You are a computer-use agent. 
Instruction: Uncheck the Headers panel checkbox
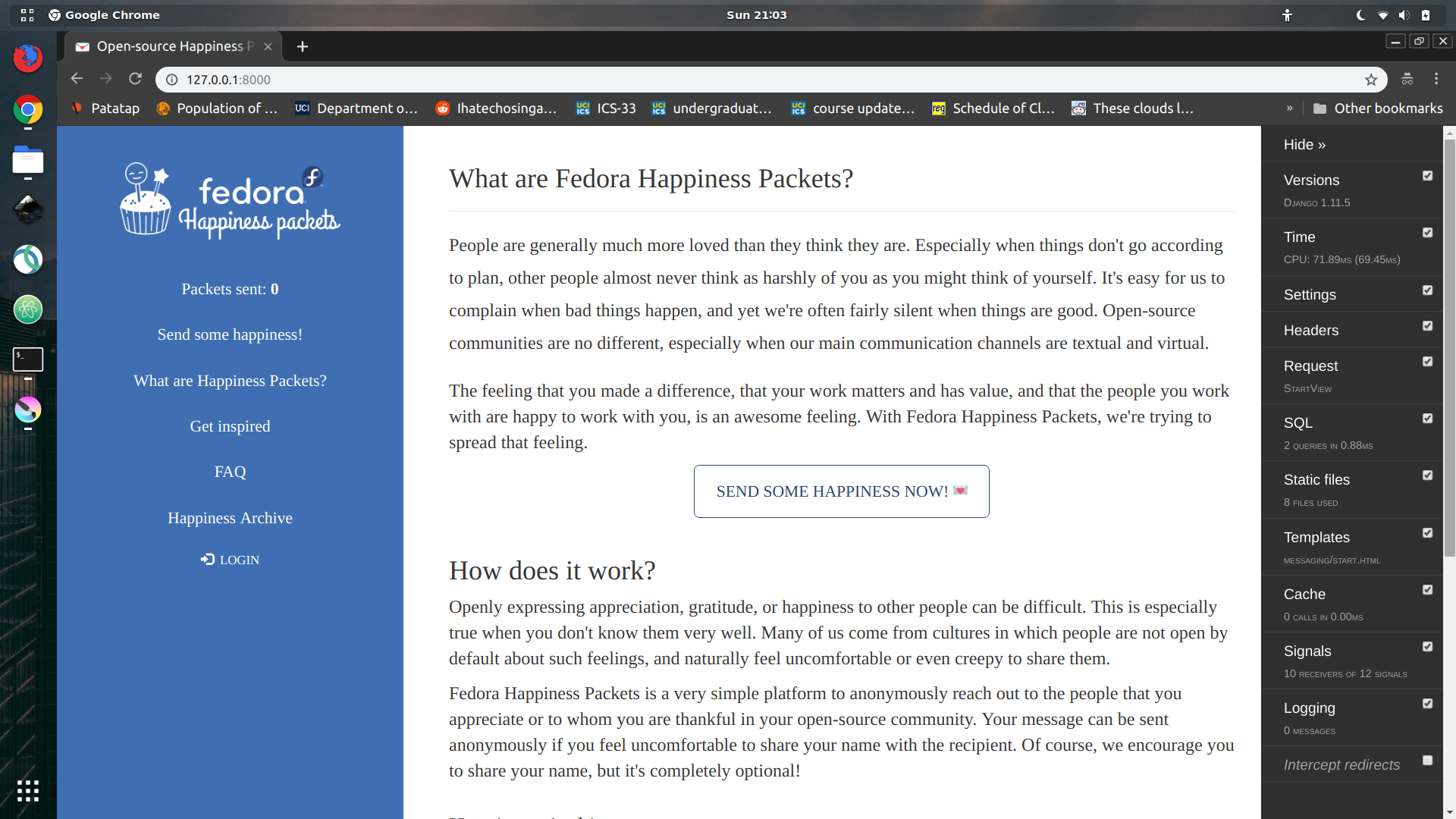[1428, 326]
